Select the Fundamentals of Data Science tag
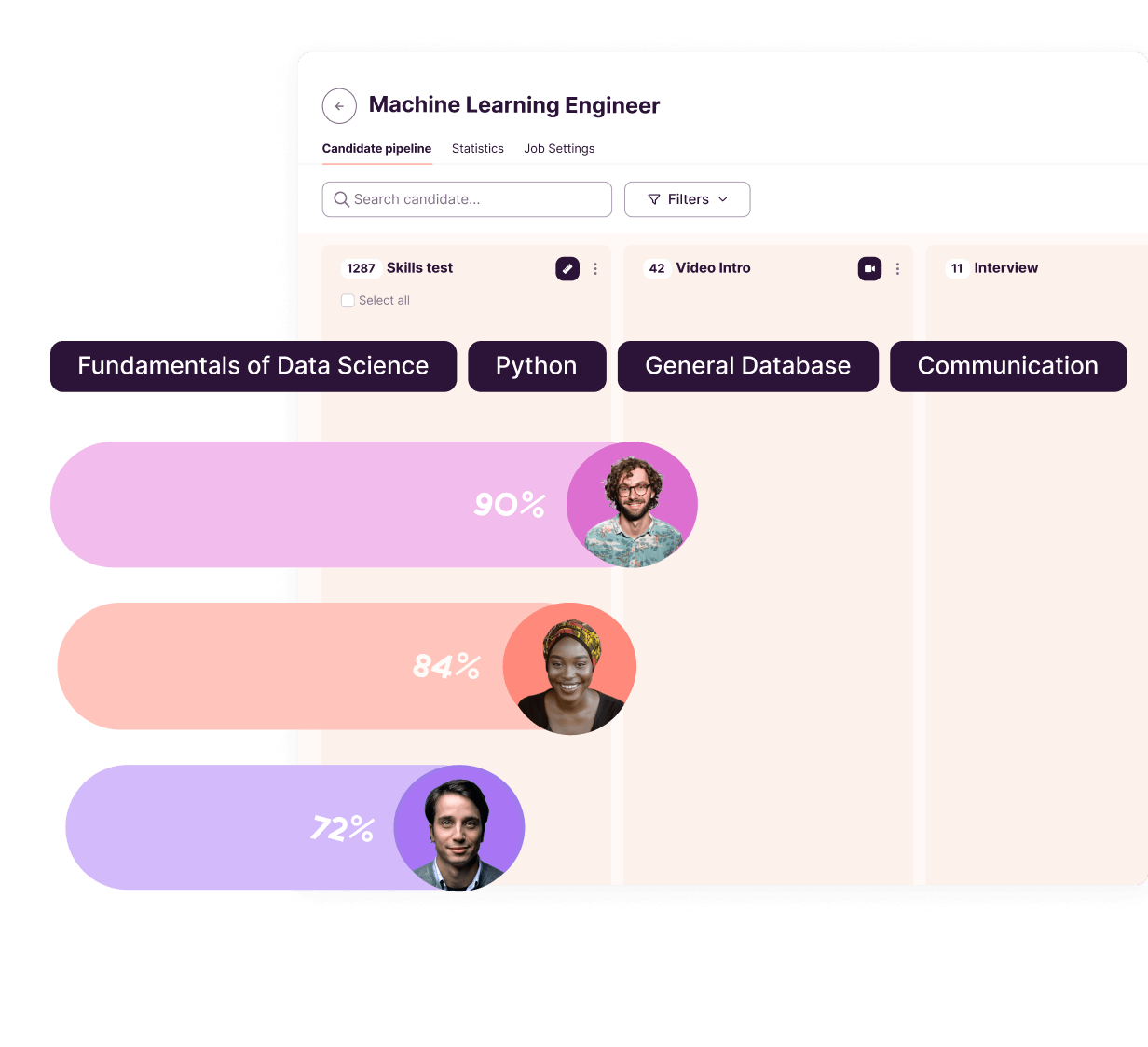 coord(253,366)
